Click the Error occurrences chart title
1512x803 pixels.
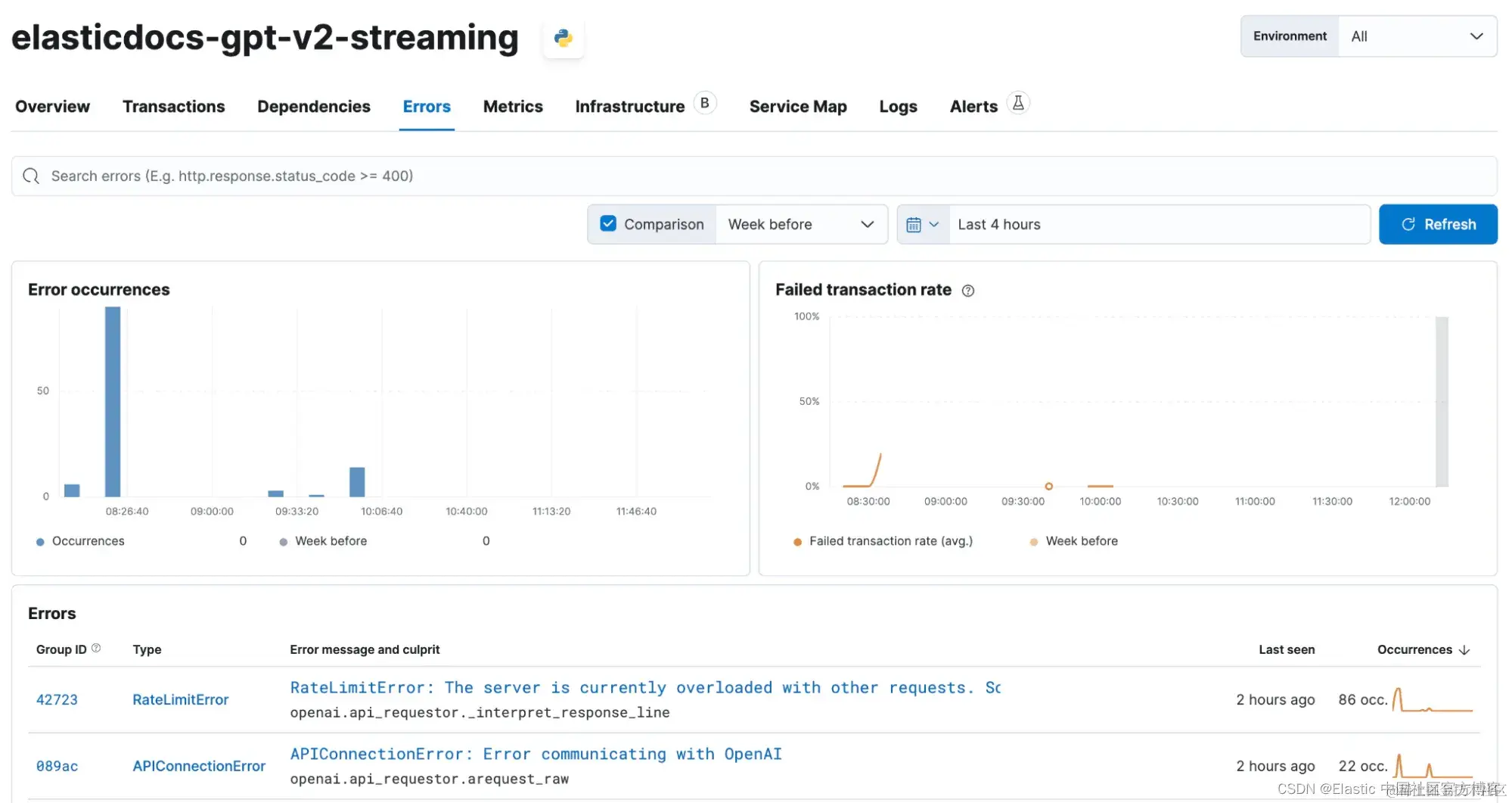99,290
